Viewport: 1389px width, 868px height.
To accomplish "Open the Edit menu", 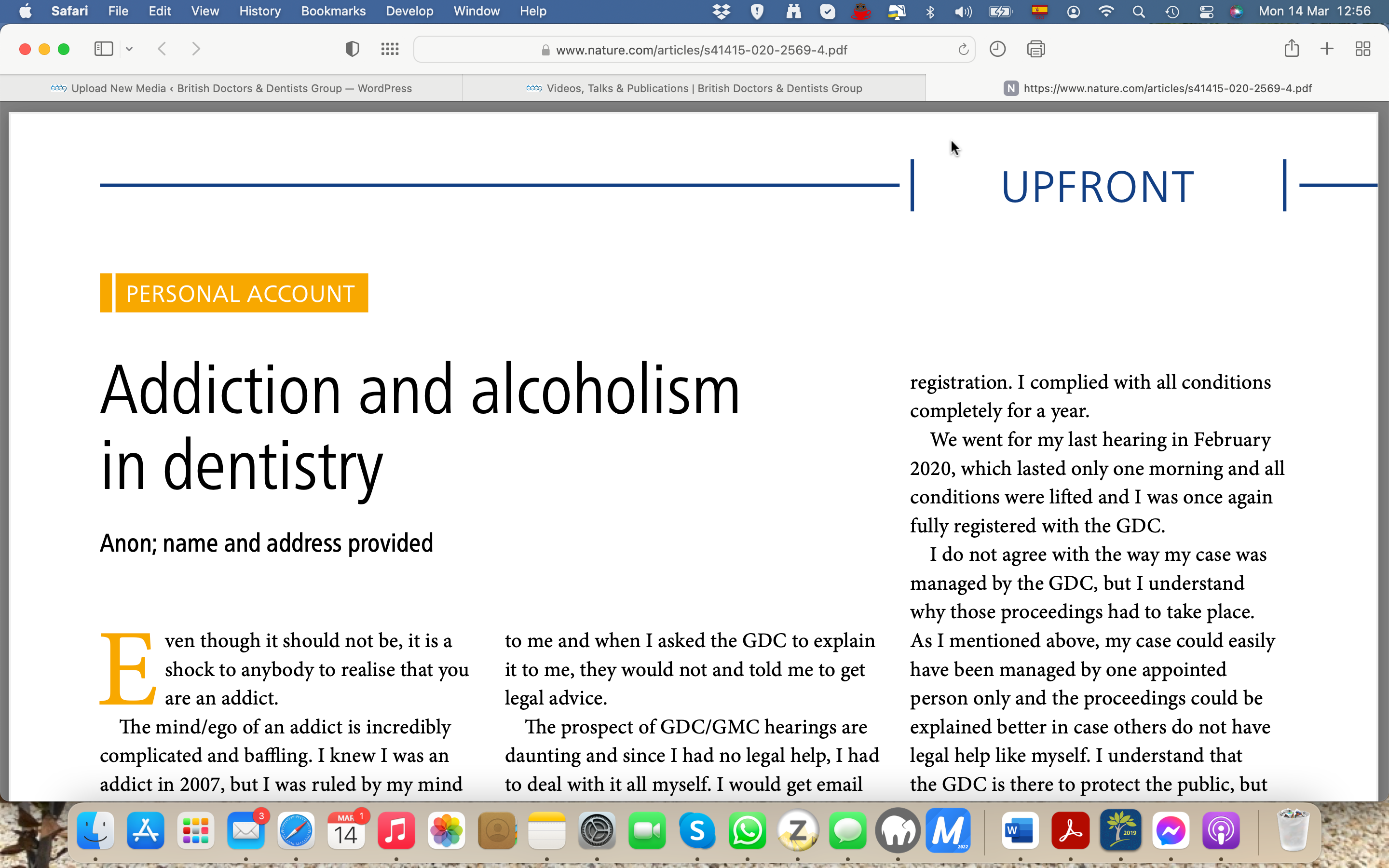I will pyautogui.click(x=160, y=11).
